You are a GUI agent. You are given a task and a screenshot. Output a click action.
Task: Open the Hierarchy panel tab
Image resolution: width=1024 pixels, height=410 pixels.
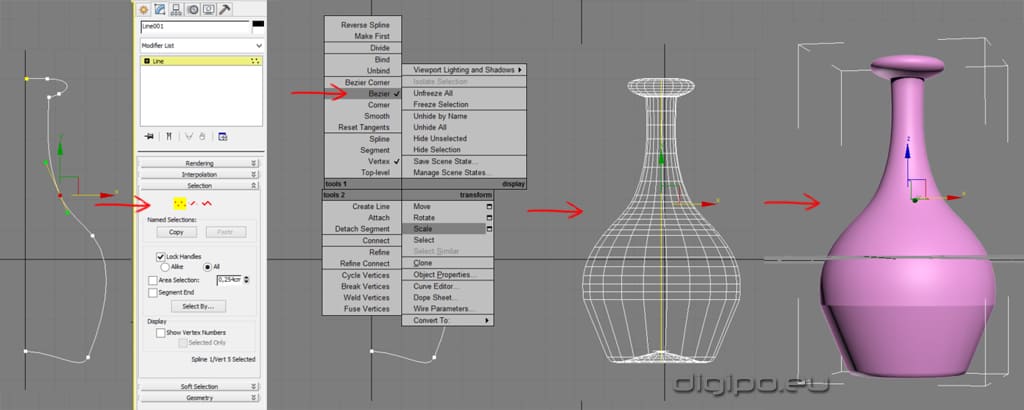pyautogui.click(x=177, y=9)
